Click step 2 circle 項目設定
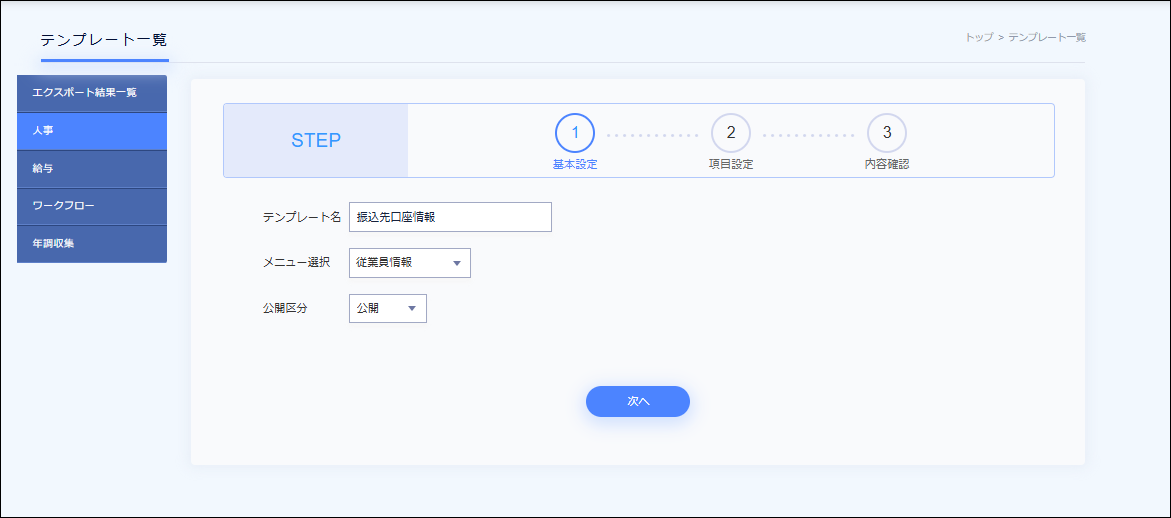This screenshot has width=1171, height=518. (731, 133)
